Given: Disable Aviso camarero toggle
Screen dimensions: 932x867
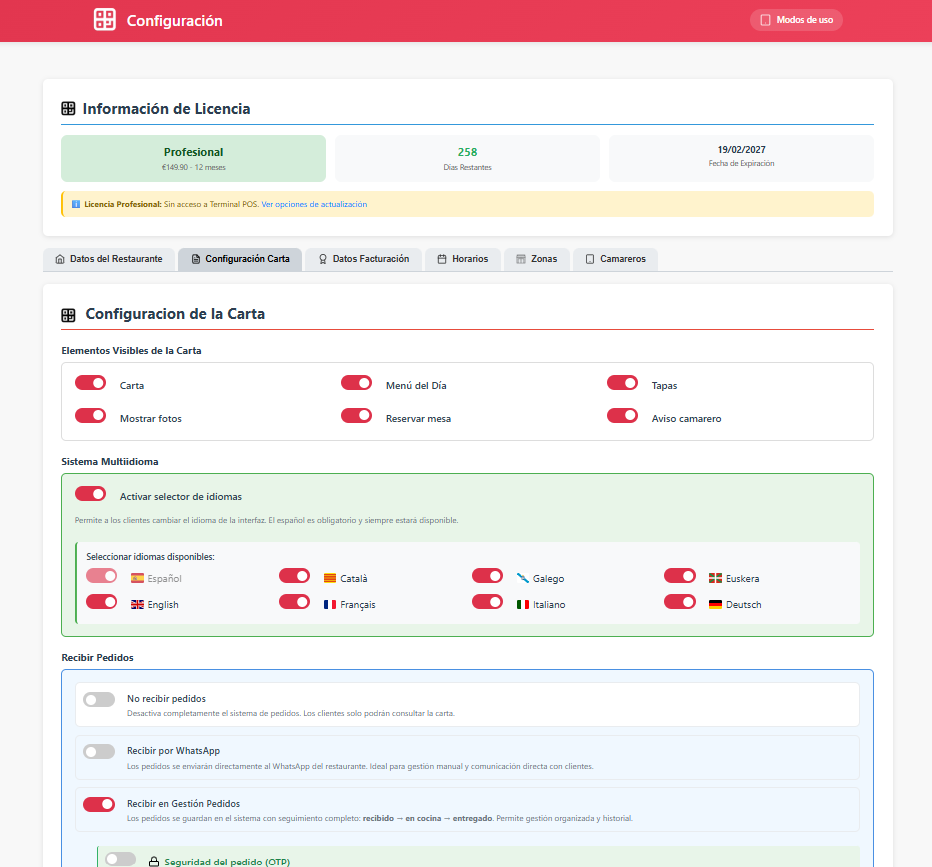Looking at the screenshot, I should tap(622, 415).
